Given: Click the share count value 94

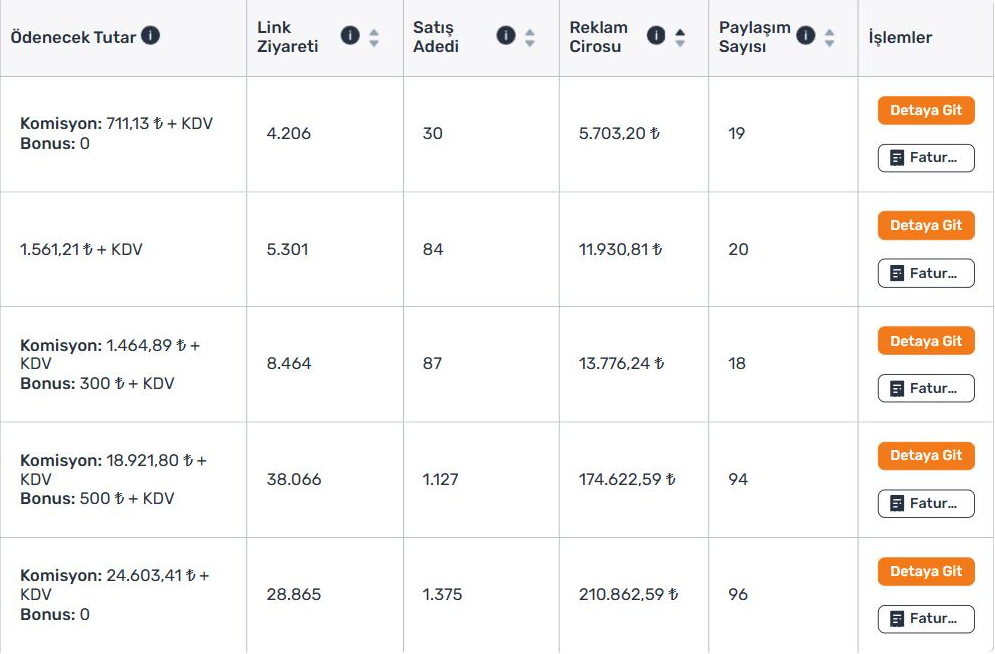Looking at the screenshot, I should (738, 480).
